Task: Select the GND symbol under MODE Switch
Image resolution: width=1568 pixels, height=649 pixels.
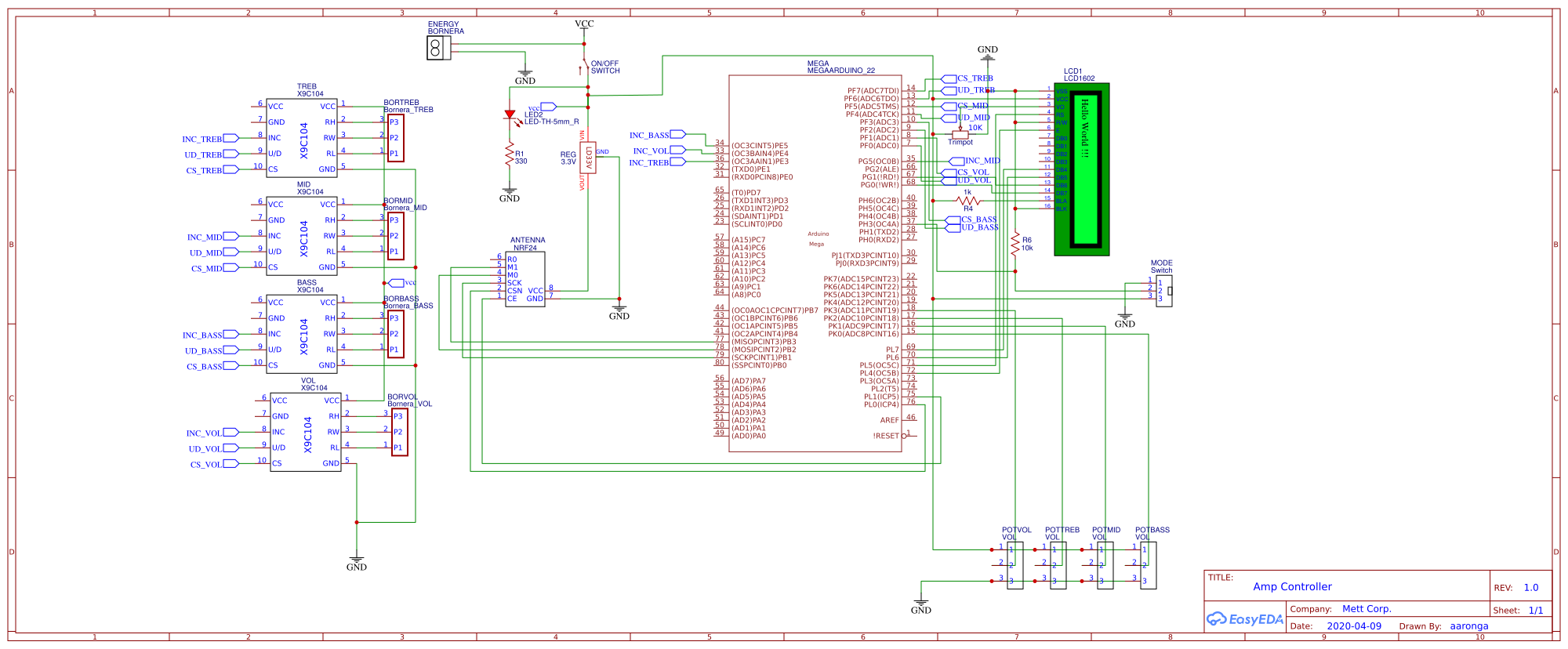Action: (1125, 320)
